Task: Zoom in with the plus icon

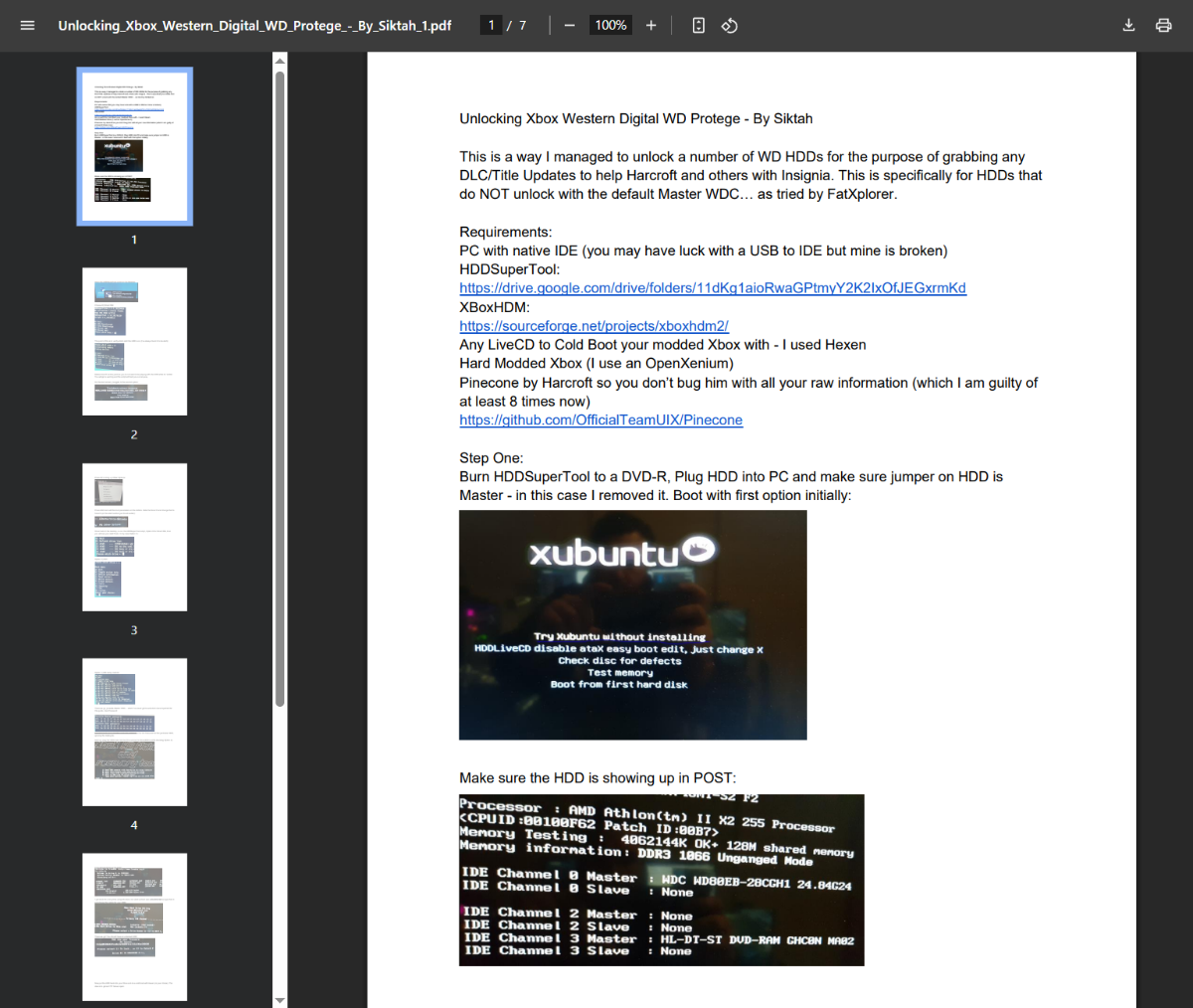Action: tap(651, 25)
